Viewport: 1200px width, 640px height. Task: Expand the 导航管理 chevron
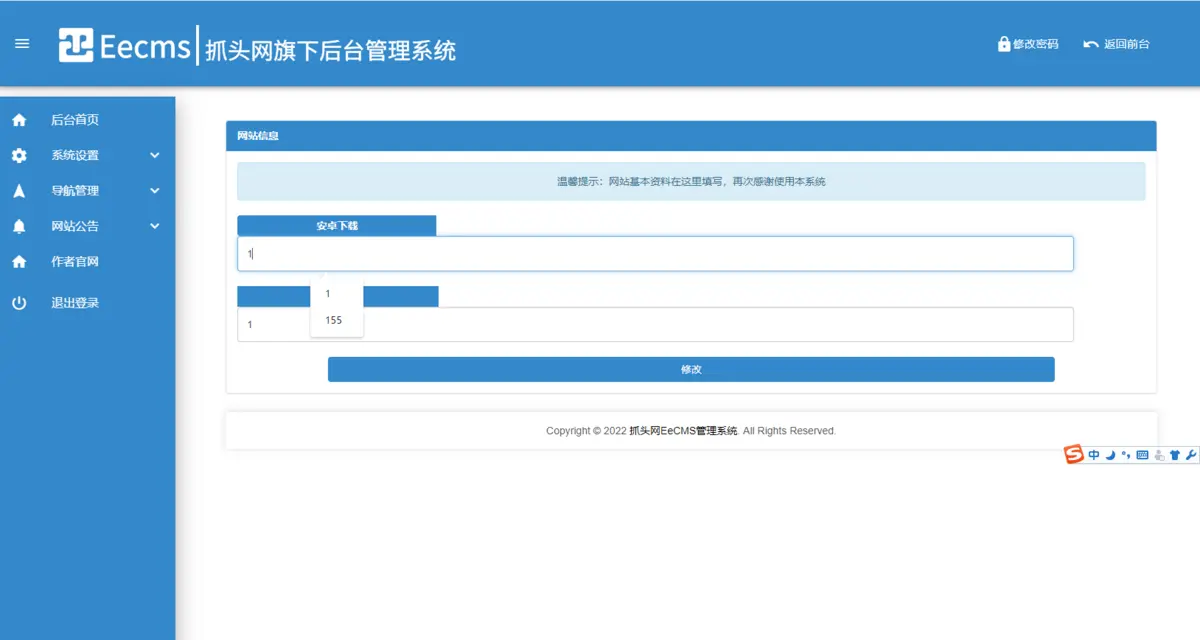pos(155,191)
